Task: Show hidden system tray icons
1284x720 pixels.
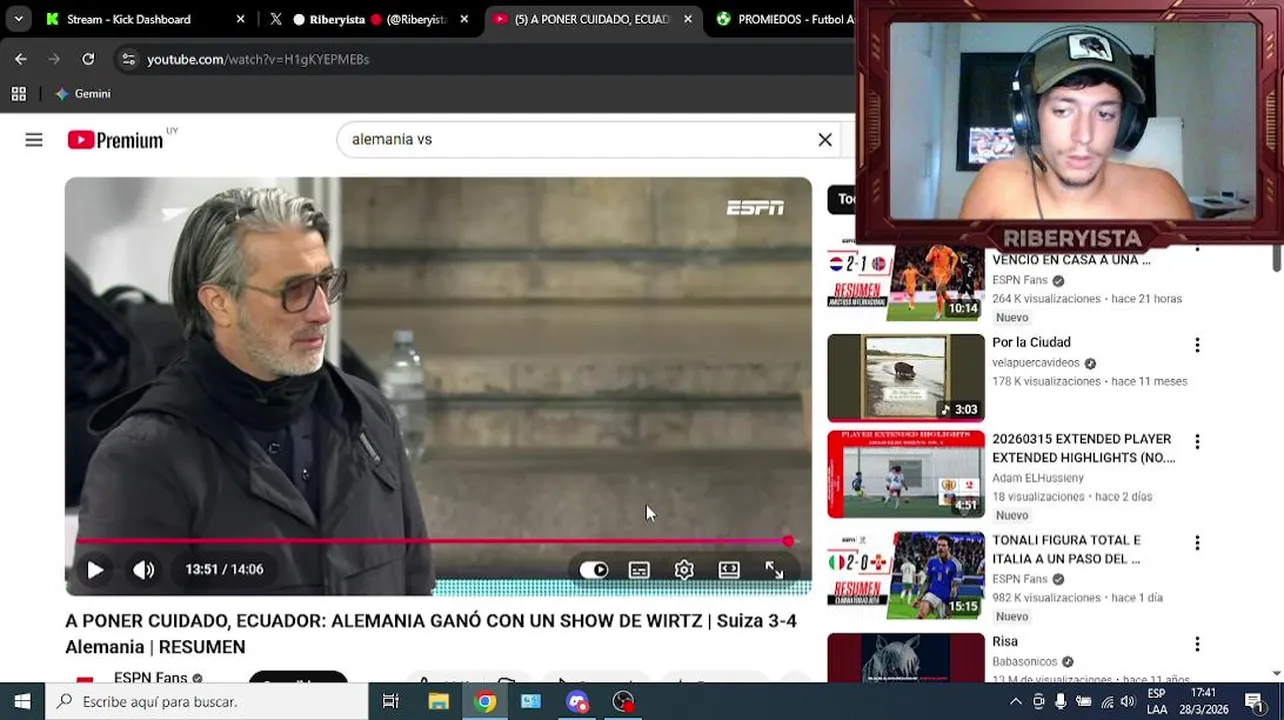Action: click(x=1015, y=701)
